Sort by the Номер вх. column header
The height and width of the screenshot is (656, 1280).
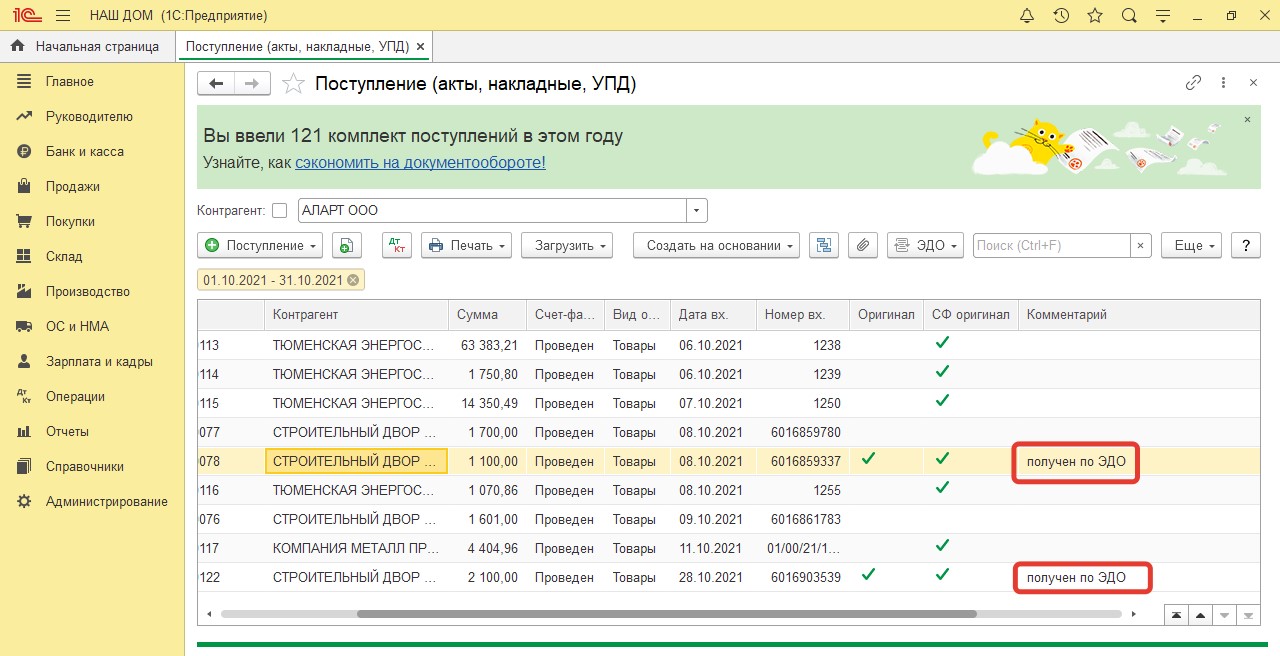click(803, 314)
